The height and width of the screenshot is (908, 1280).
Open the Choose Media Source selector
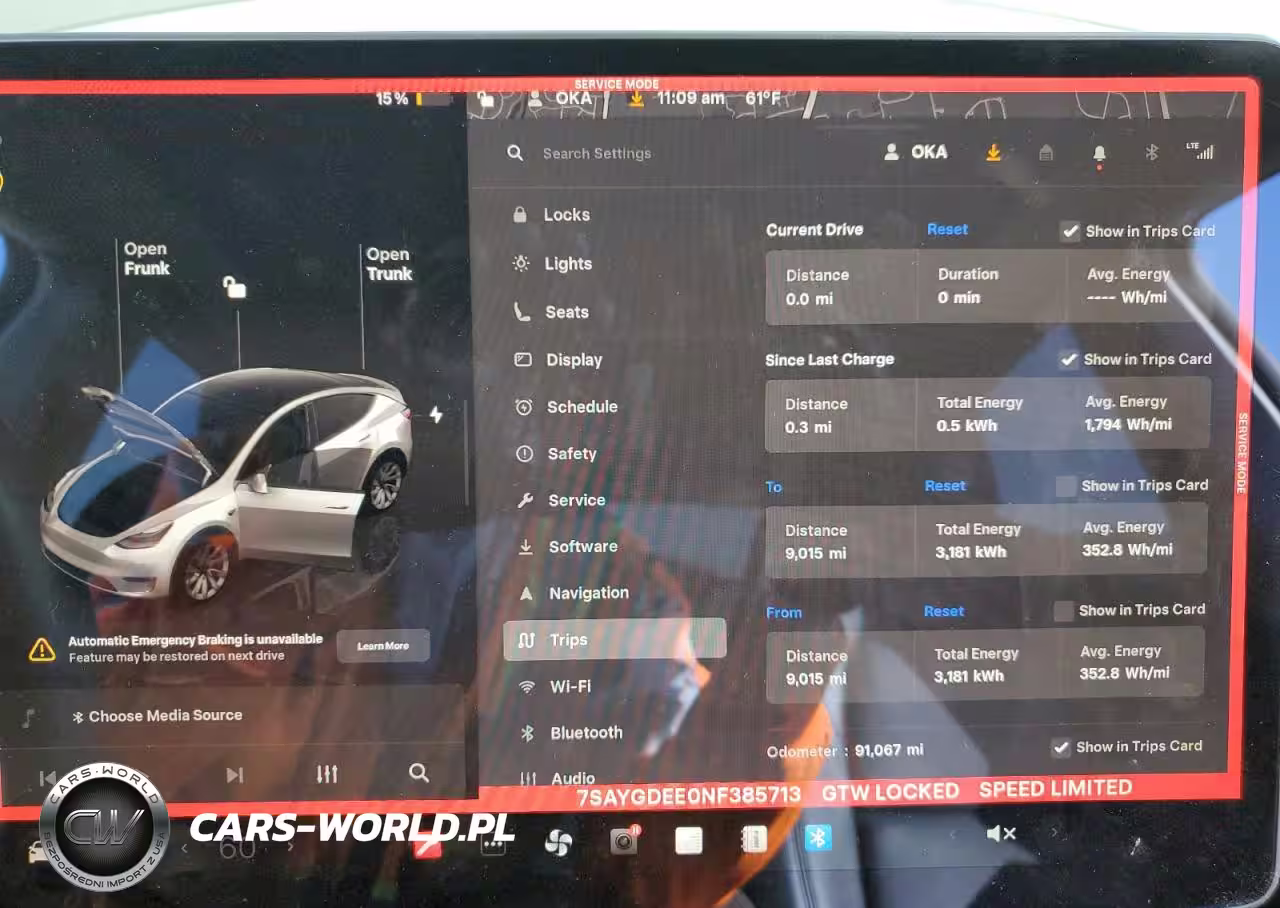(165, 716)
